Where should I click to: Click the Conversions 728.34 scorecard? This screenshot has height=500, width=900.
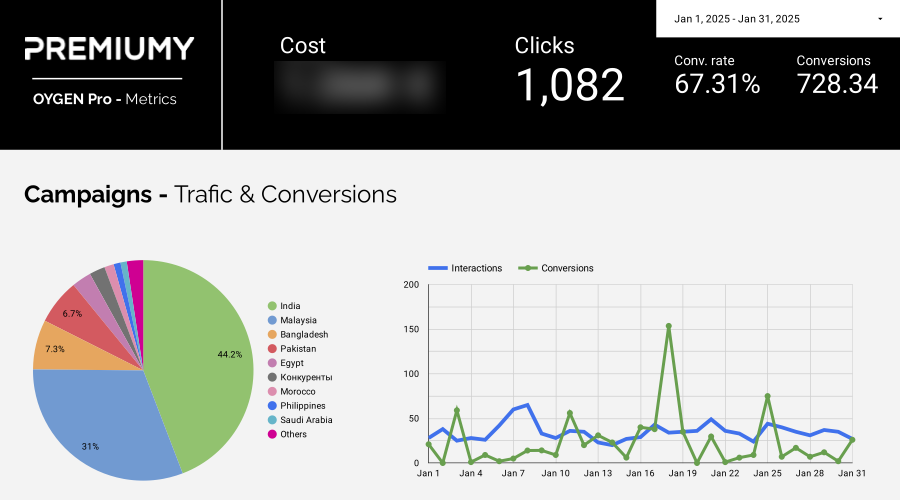[837, 75]
